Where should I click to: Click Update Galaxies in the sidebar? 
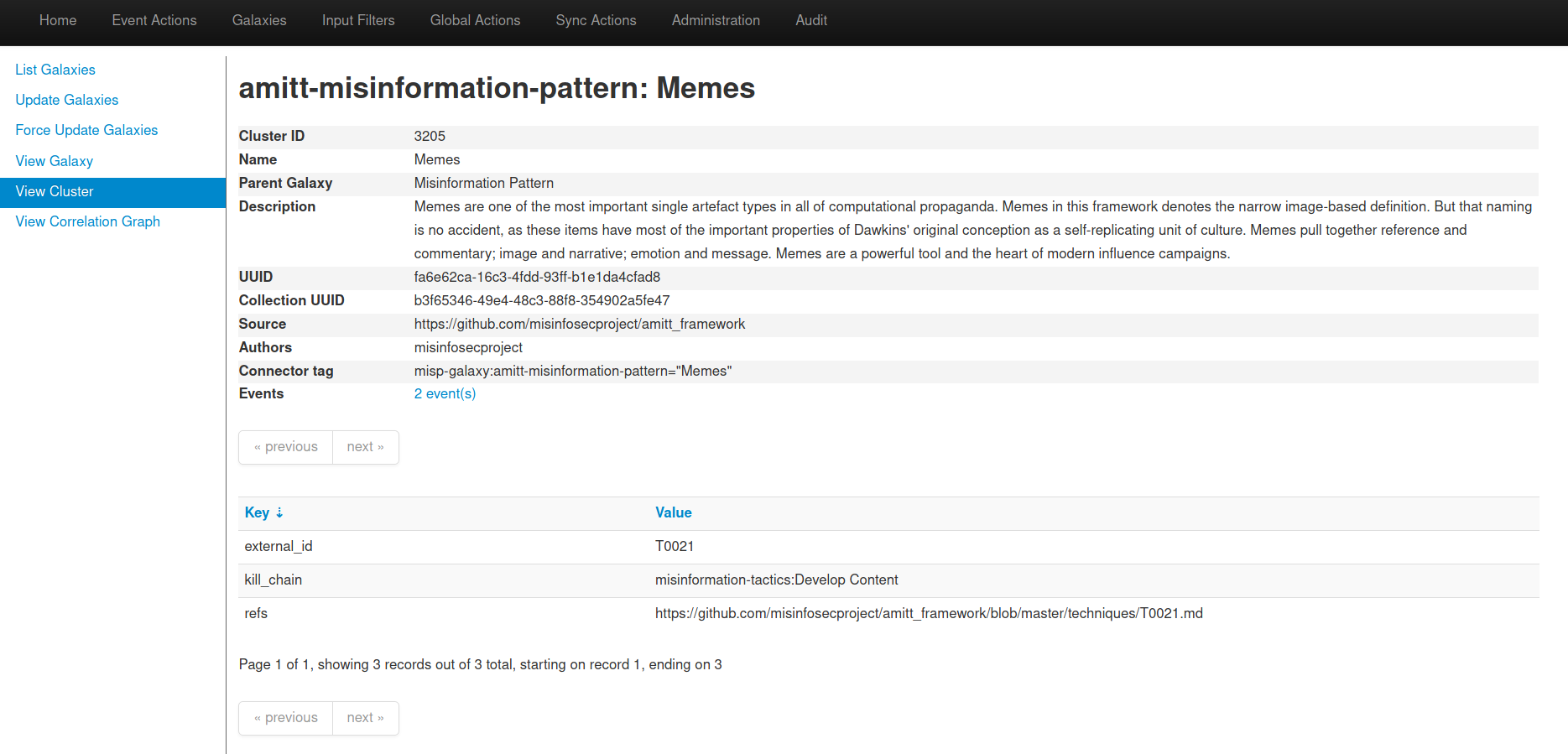(x=67, y=100)
